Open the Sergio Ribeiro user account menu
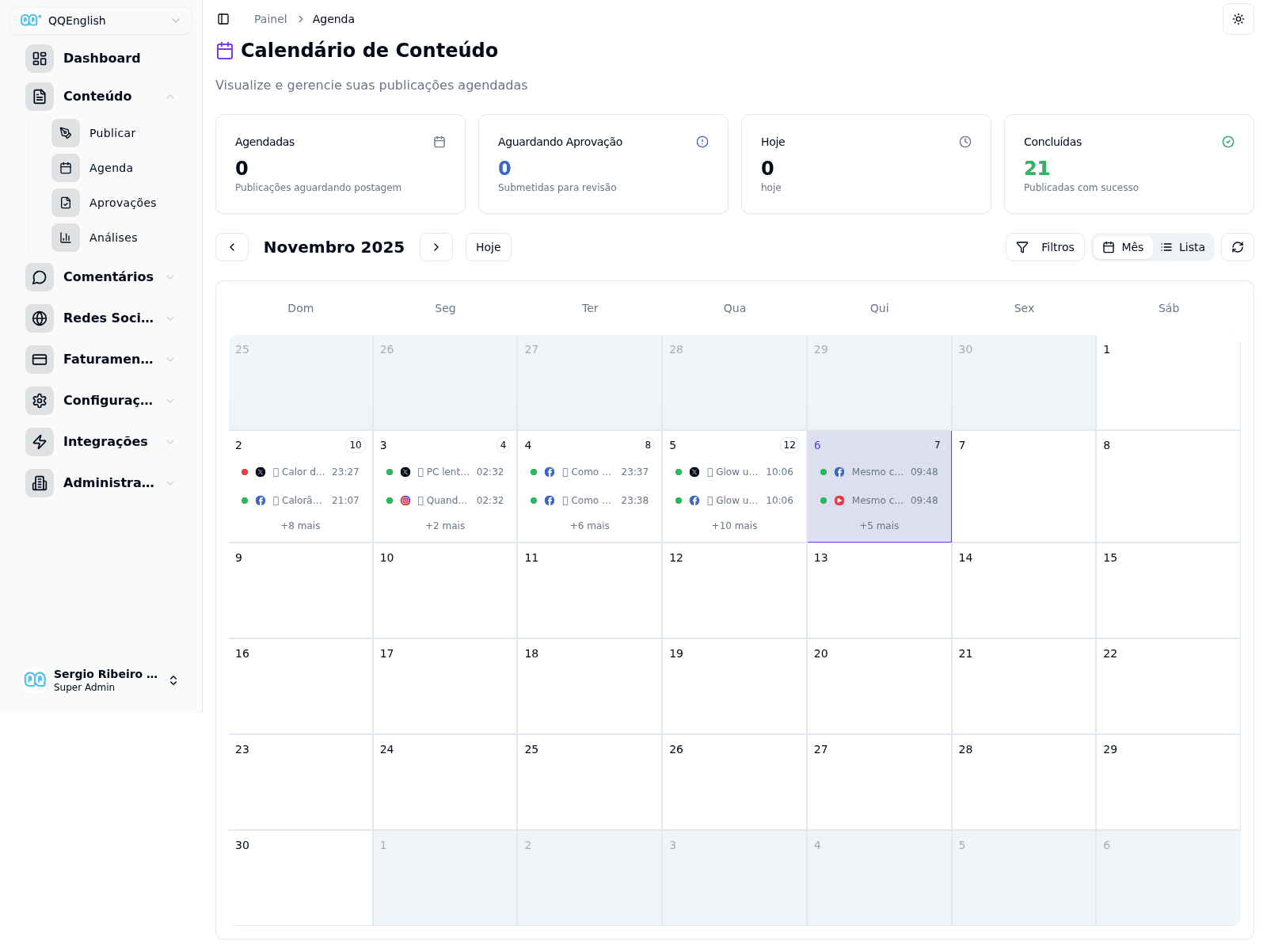The height and width of the screenshot is (952, 1267). [101, 680]
